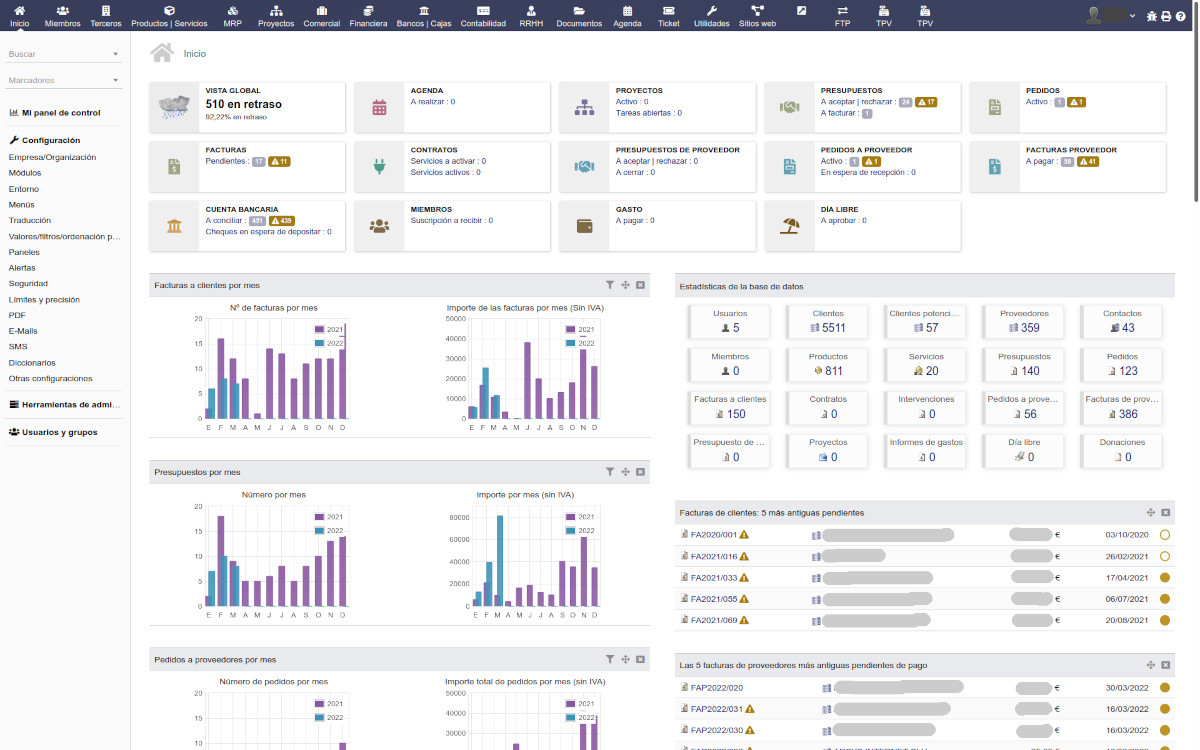Select Módulos in the Configuración menu
The height and width of the screenshot is (750, 1200).
25,173
